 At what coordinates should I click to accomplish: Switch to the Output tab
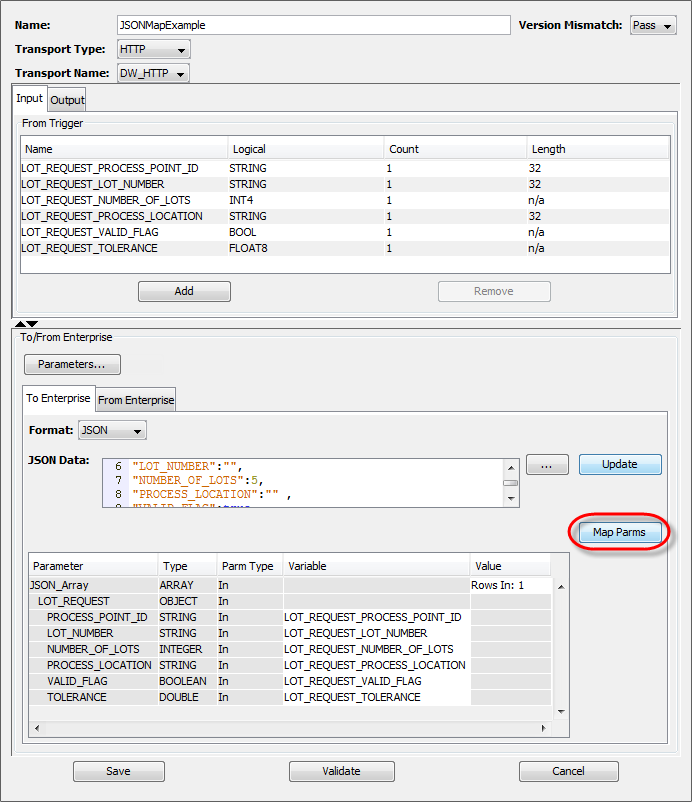[68, 99]
